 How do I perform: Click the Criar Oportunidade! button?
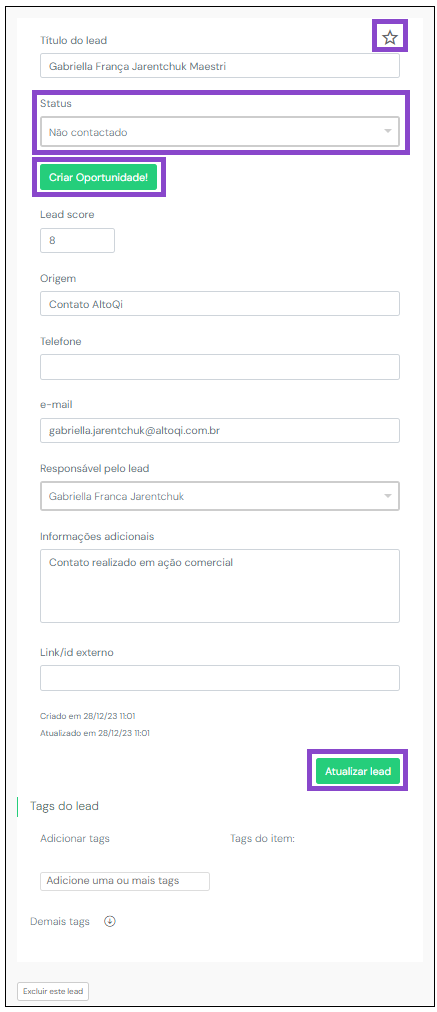point(98,176)
